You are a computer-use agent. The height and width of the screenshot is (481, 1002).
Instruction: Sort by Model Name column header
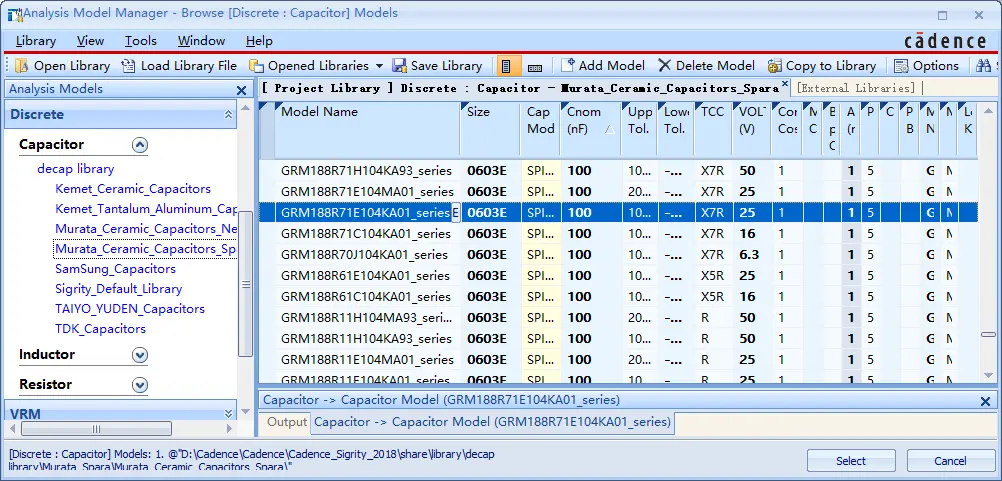pos(367,129)
